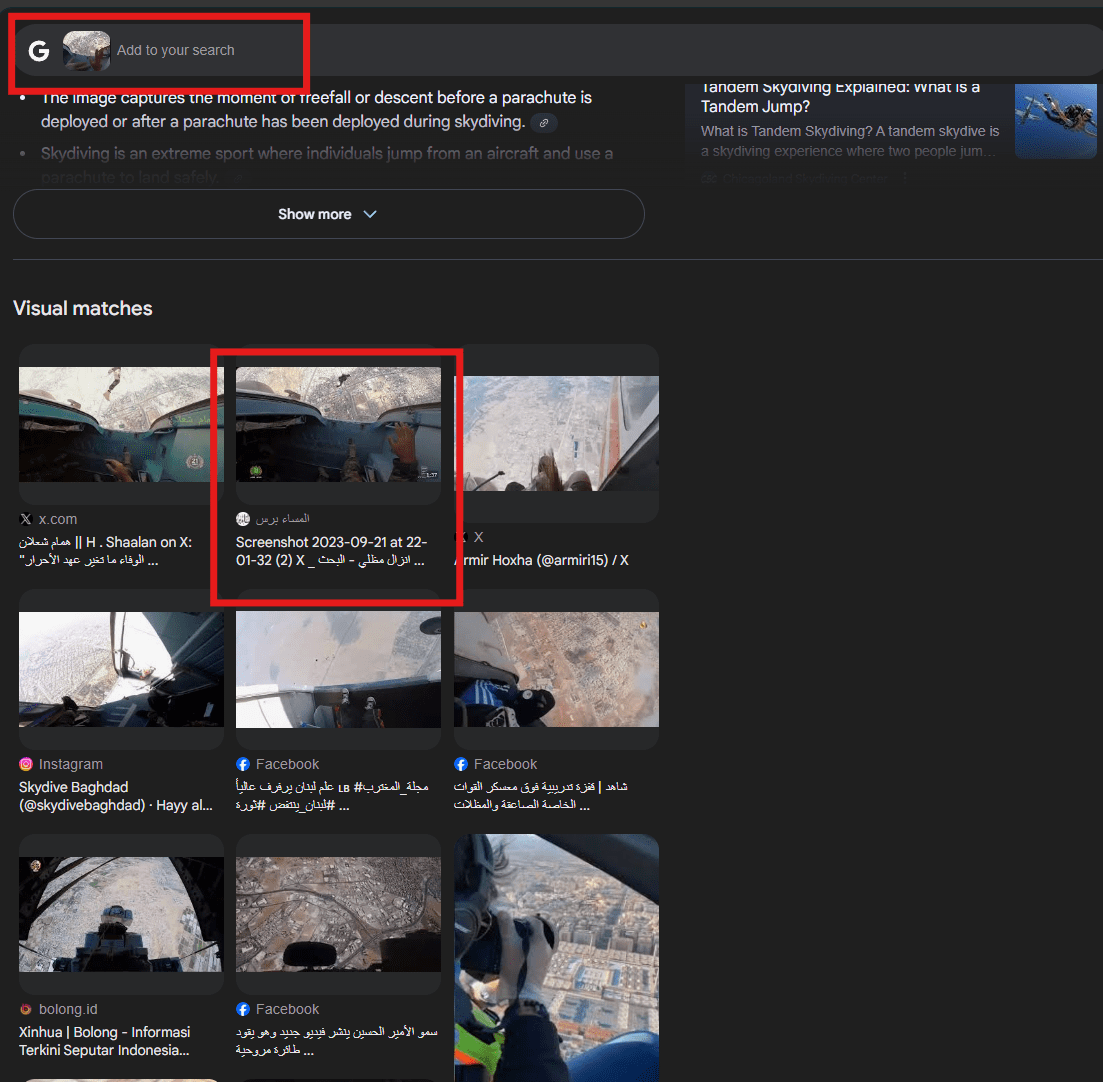Click the Facebook icon above Prince Hussein post

[243, 1009]
